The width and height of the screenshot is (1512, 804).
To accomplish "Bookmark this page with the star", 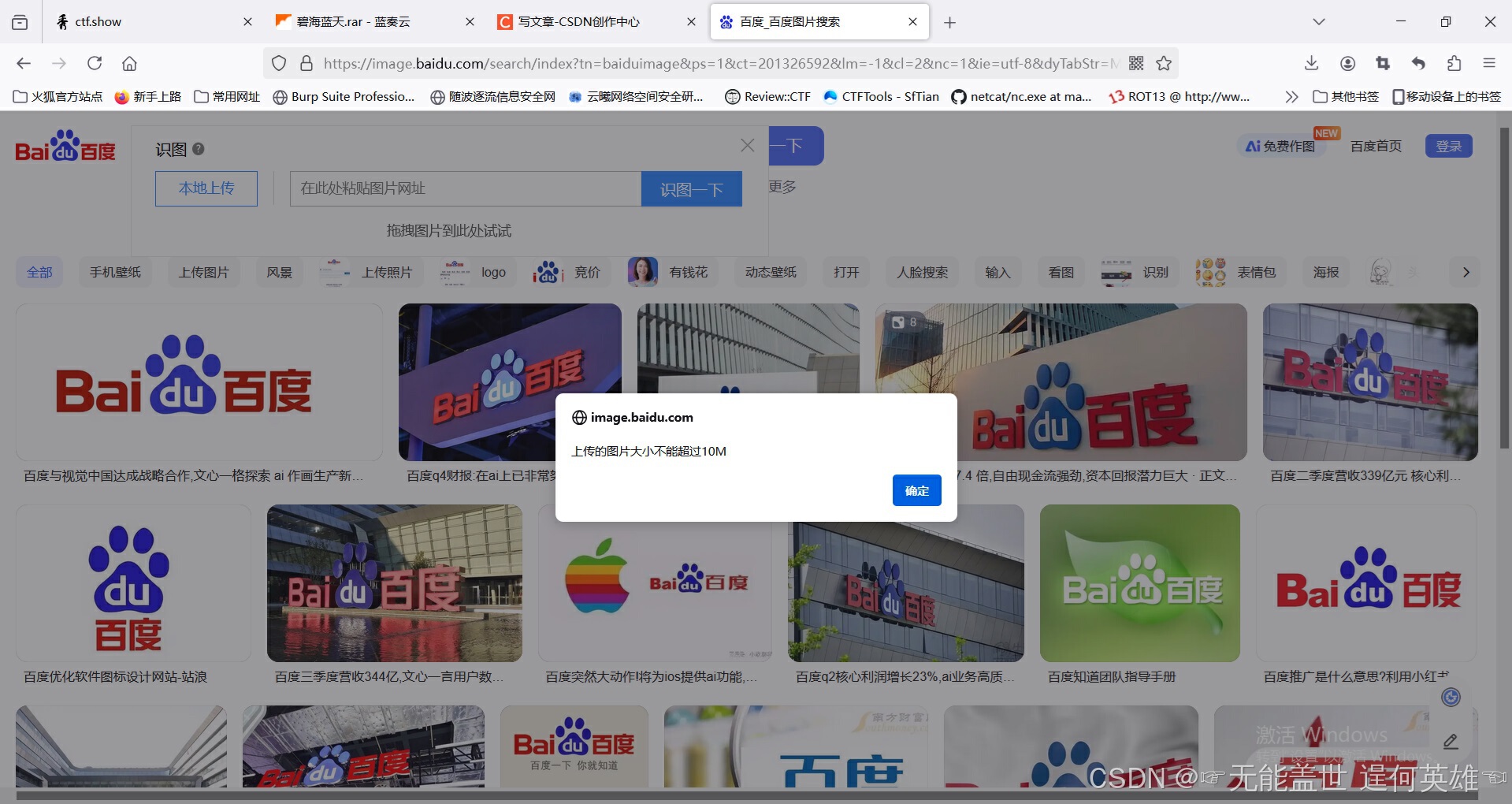I will click(x=1164, y=63).
